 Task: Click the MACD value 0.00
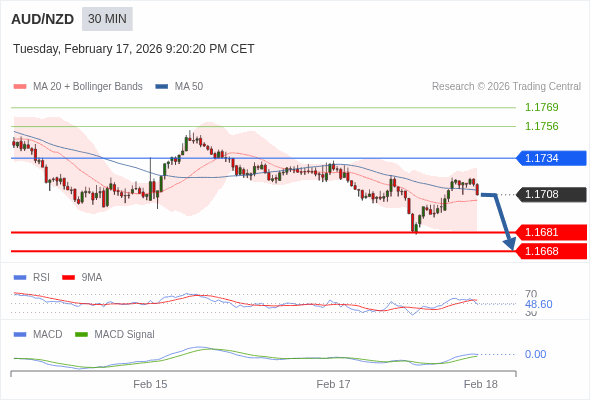point(535,354)
